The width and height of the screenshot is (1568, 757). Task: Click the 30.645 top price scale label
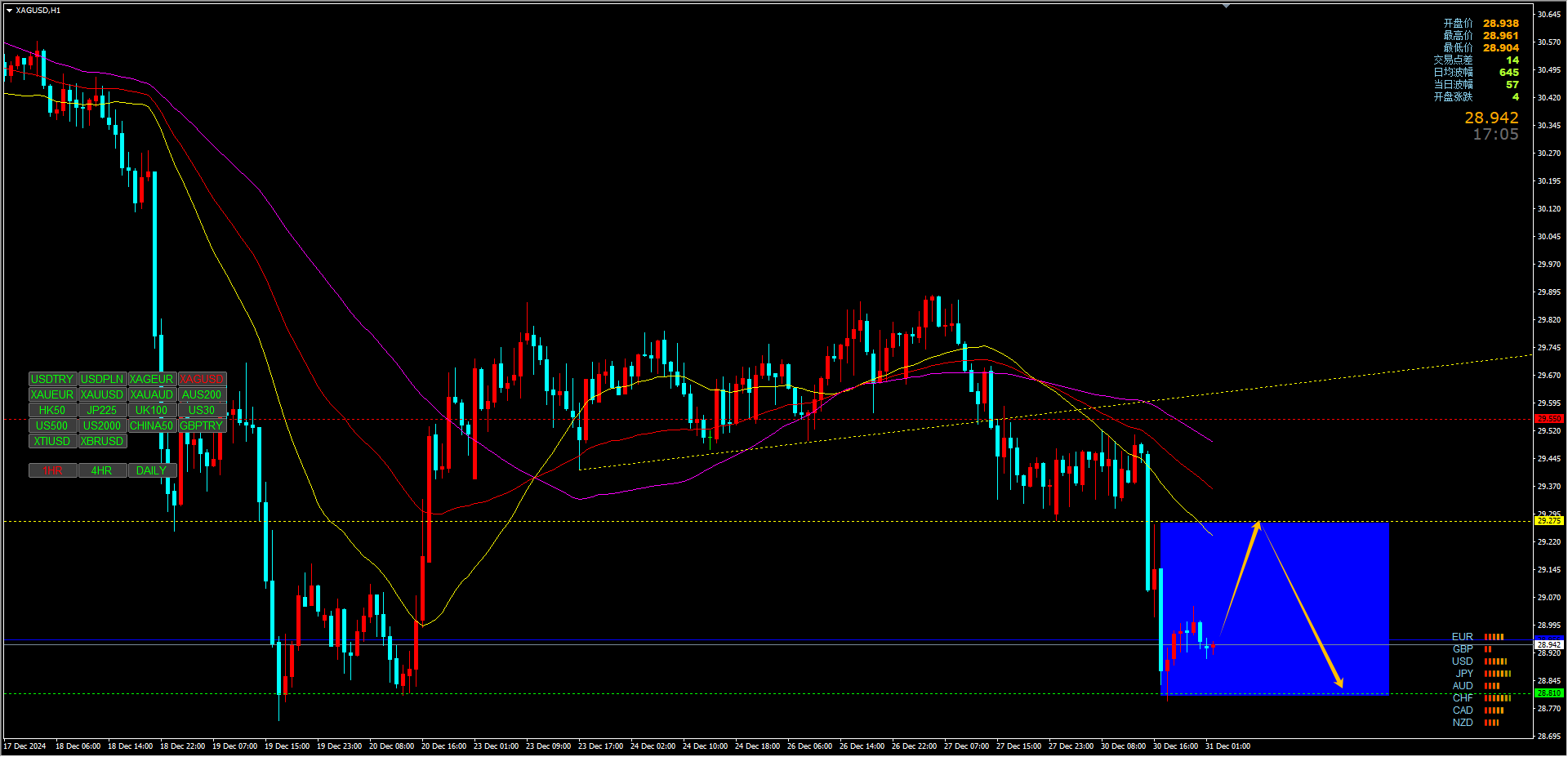[1549, 15]
